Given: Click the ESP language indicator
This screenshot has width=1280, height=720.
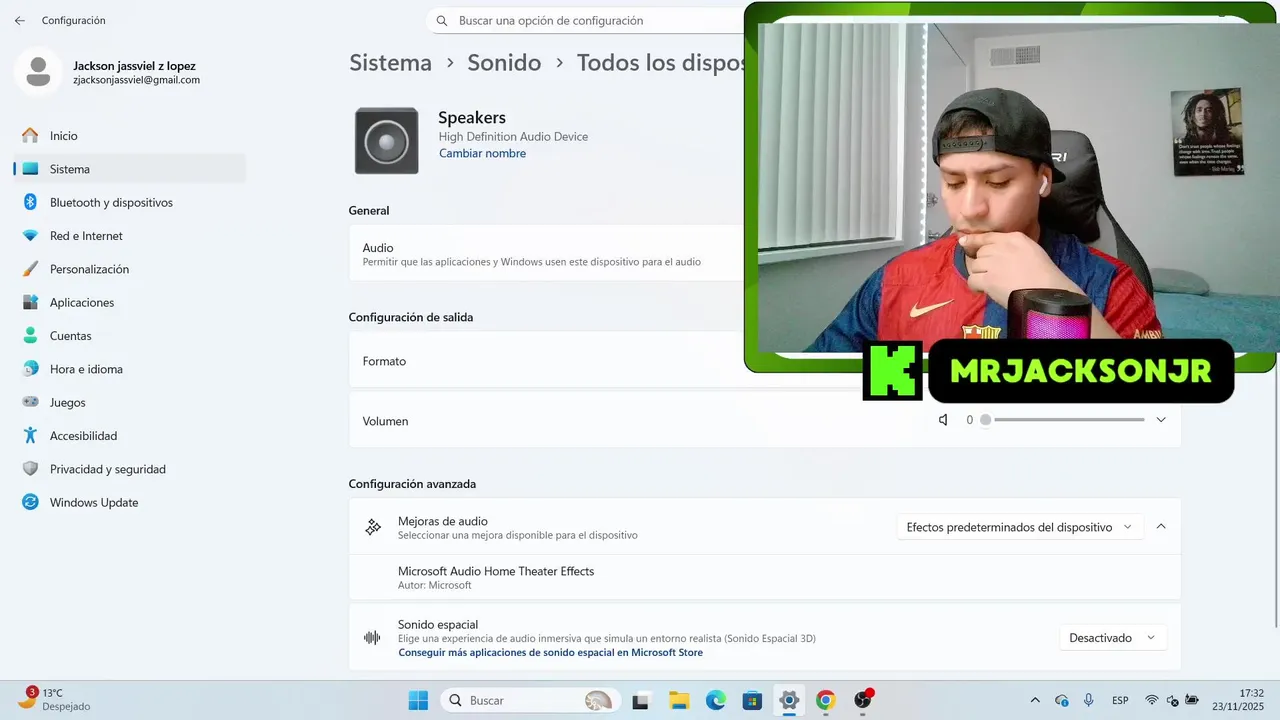Looking at the screenshot, I should click(x=1121, y=700).
